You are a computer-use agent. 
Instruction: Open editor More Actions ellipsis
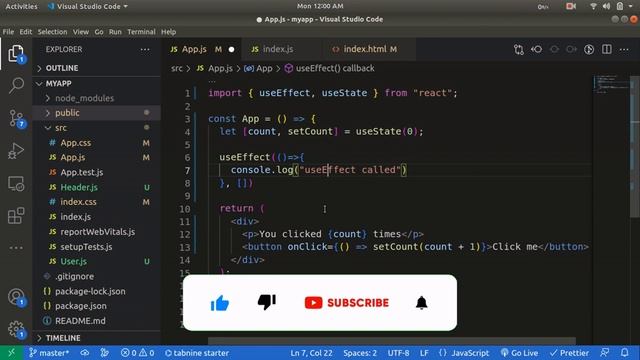click(x=624, y=49)
